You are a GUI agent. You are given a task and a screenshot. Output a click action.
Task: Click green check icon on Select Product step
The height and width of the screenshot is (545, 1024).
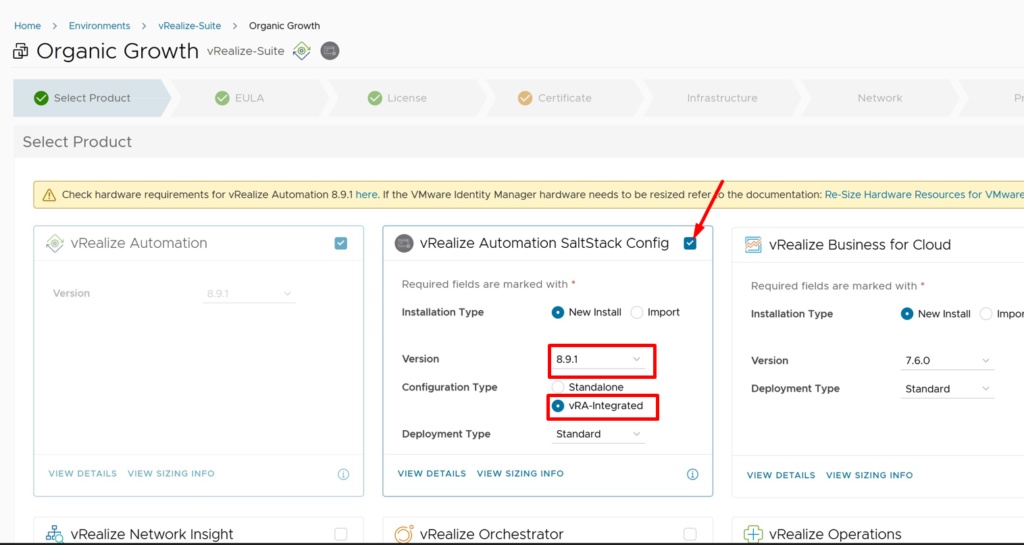(x=41, y=98)
